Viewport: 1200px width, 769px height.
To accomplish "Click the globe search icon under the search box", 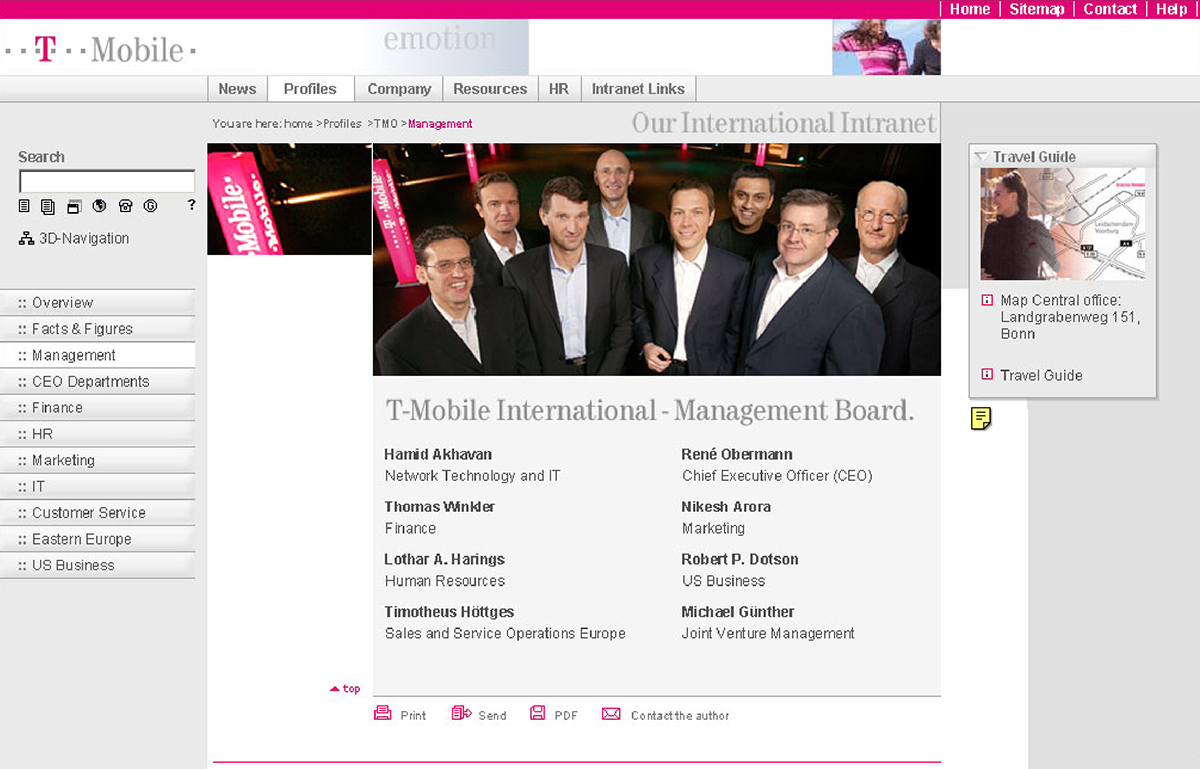I will click(100, 206).
